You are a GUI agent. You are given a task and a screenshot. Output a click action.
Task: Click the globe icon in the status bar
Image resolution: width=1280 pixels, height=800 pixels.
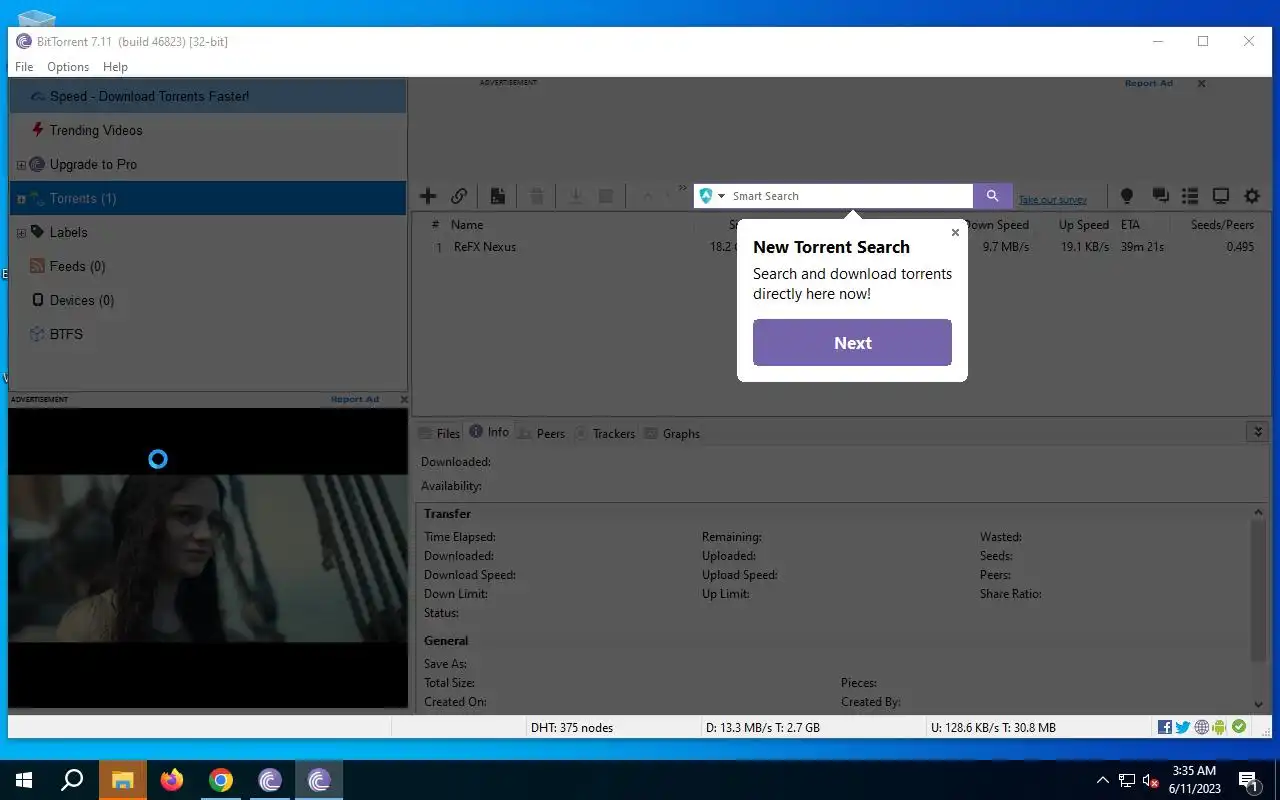tap(1202, 727)
